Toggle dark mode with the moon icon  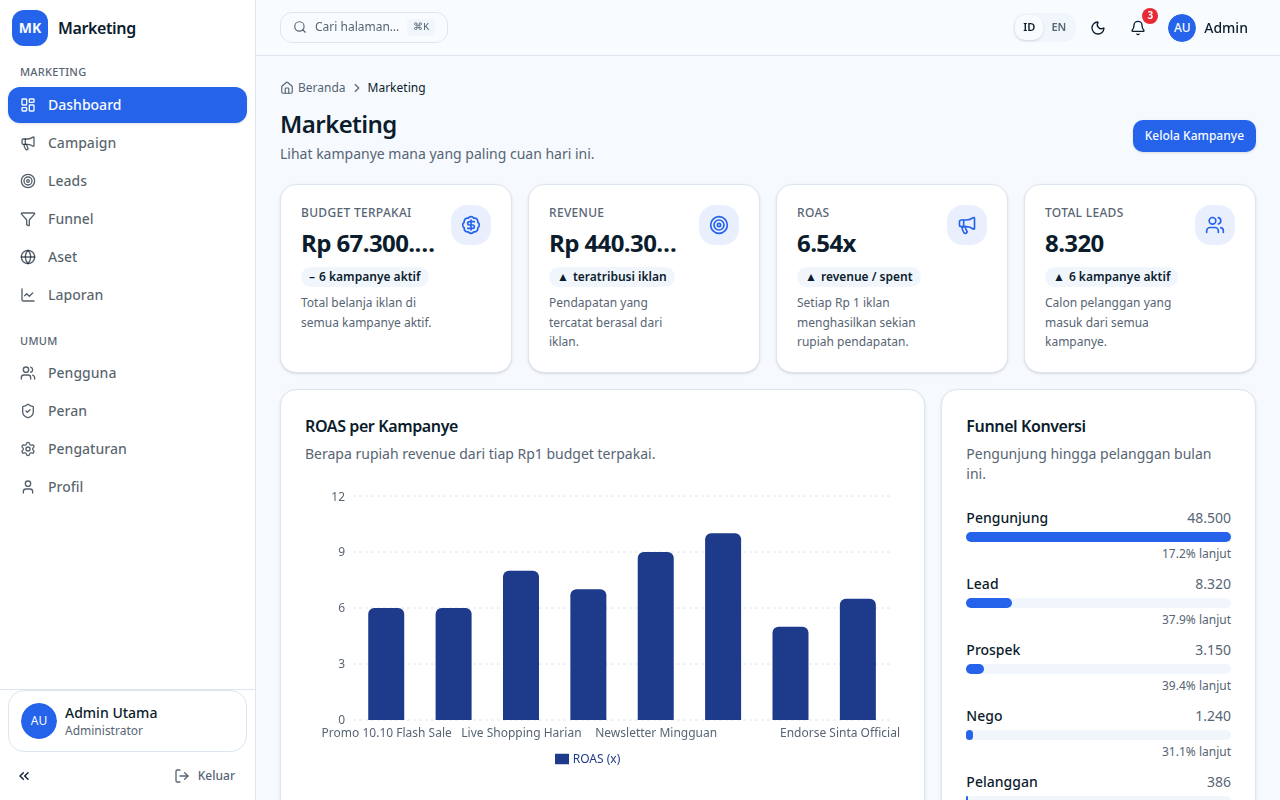[1098, 28]
